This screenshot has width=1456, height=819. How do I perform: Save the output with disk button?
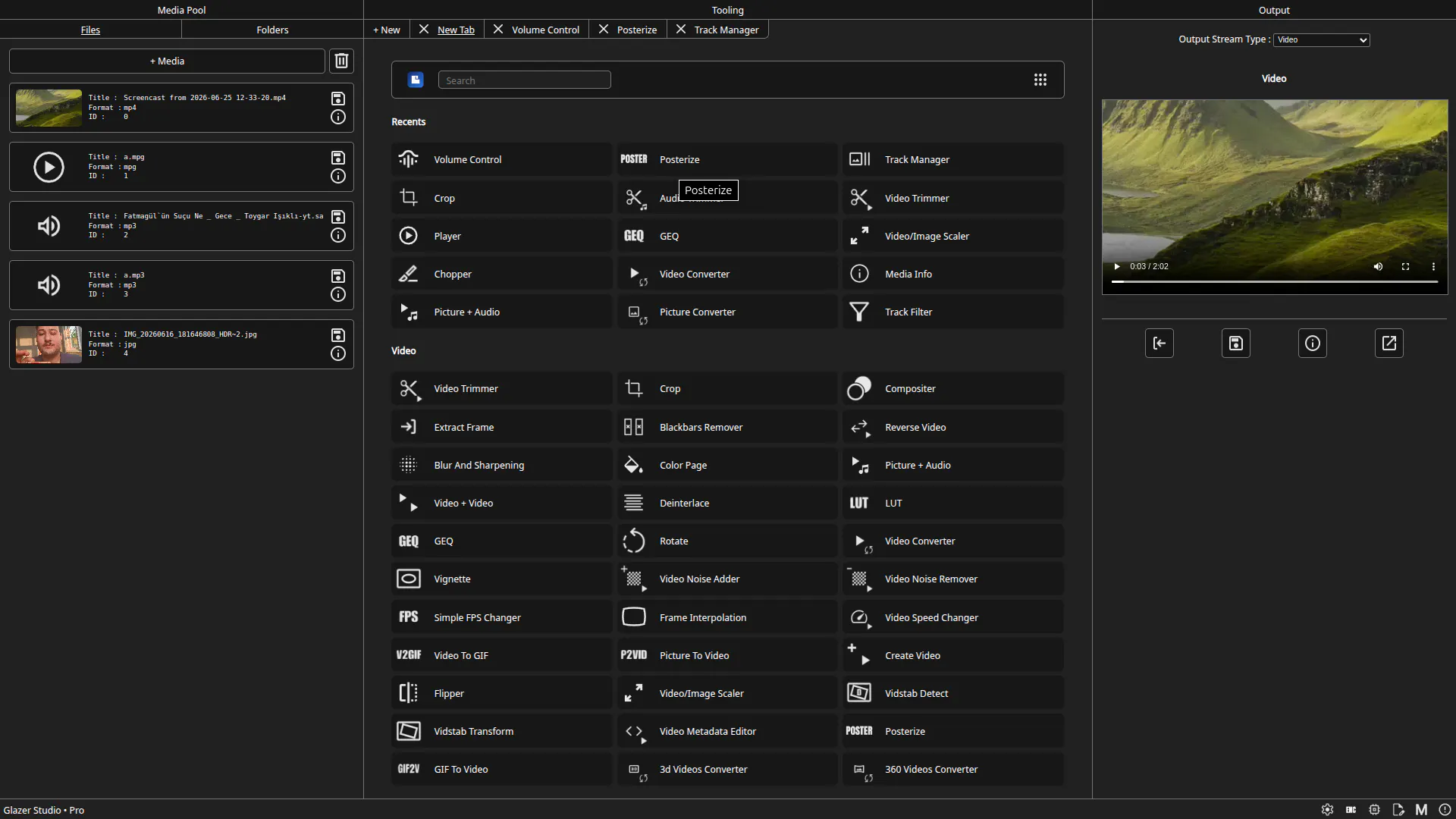click(1236, 343)
